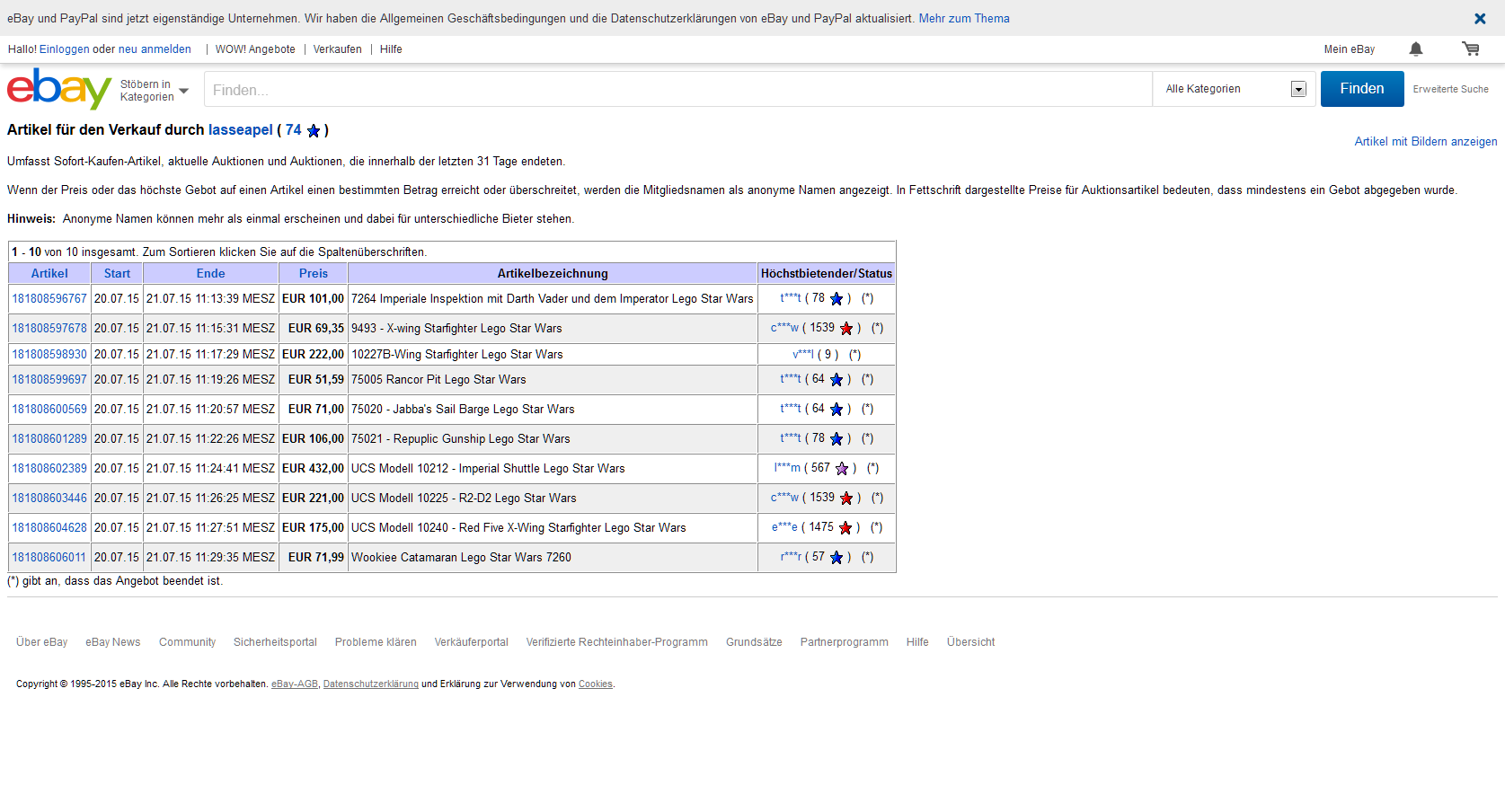Open Über eBay footer link
This screenshot has height=812, width=1505.
(x=41, y=642)
